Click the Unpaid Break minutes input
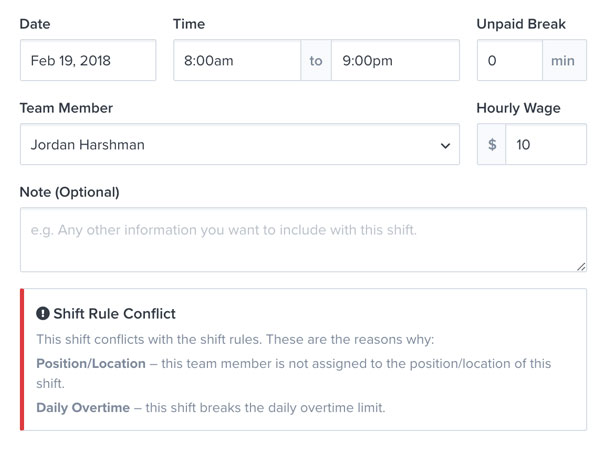 (510, 60)
